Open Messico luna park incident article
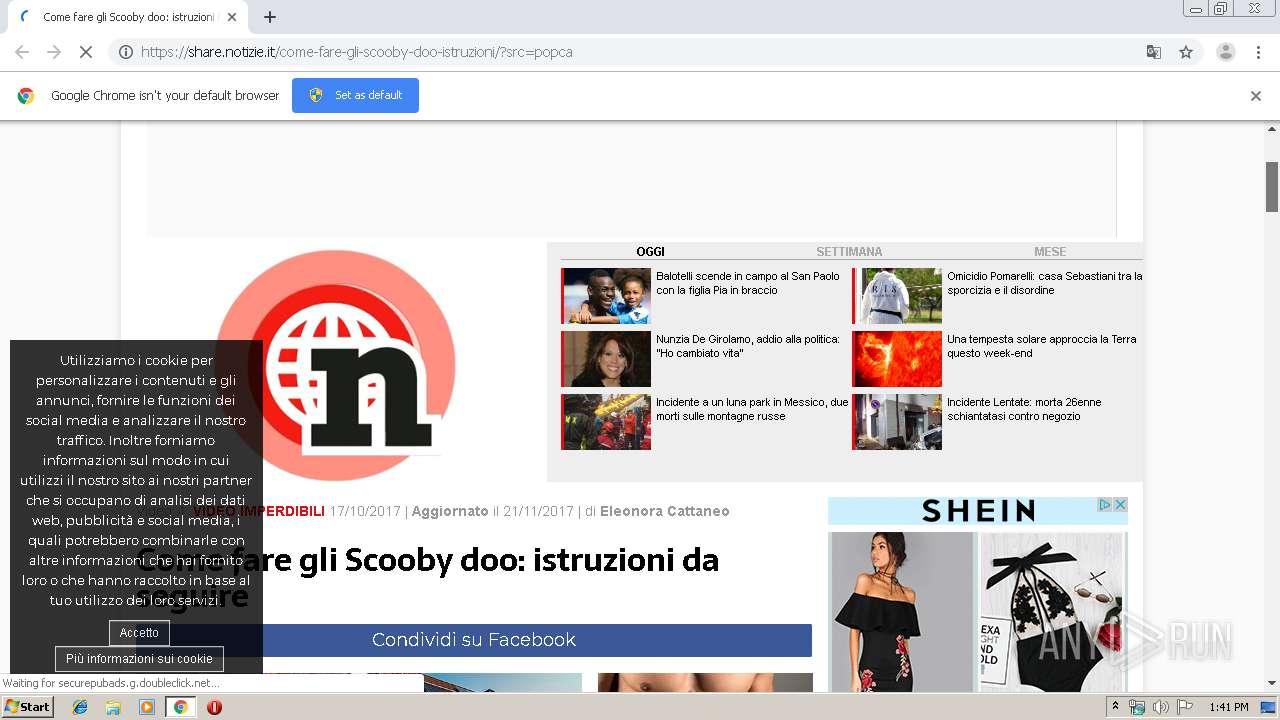 (x=752, y=409)
